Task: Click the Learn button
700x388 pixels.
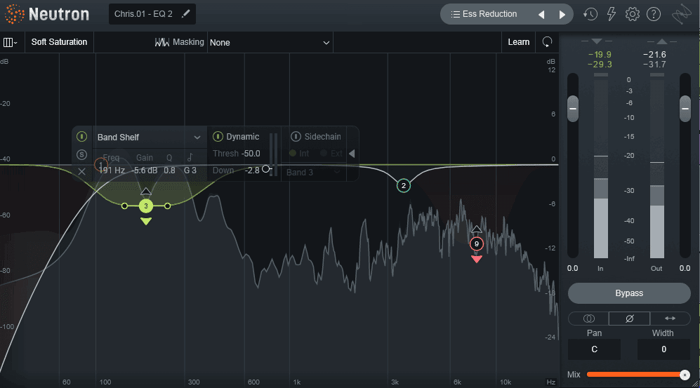Action: pos(518,42)
